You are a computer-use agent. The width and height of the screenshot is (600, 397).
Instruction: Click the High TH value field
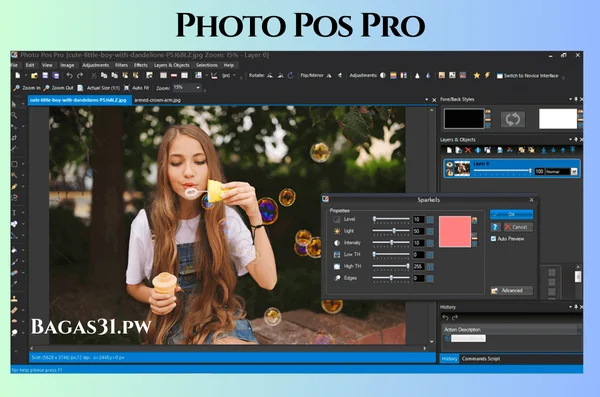coord(419,266)
